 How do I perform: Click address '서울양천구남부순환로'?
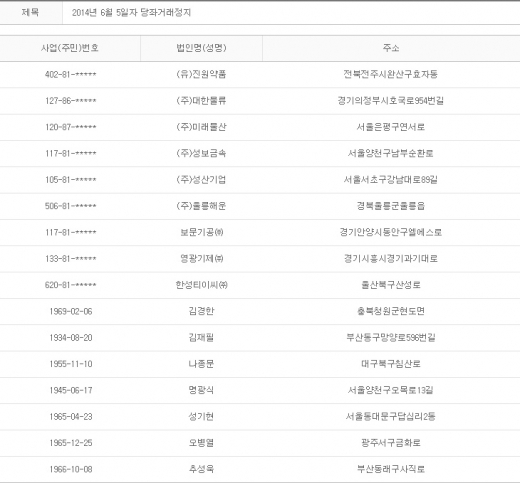coord(391,153)
